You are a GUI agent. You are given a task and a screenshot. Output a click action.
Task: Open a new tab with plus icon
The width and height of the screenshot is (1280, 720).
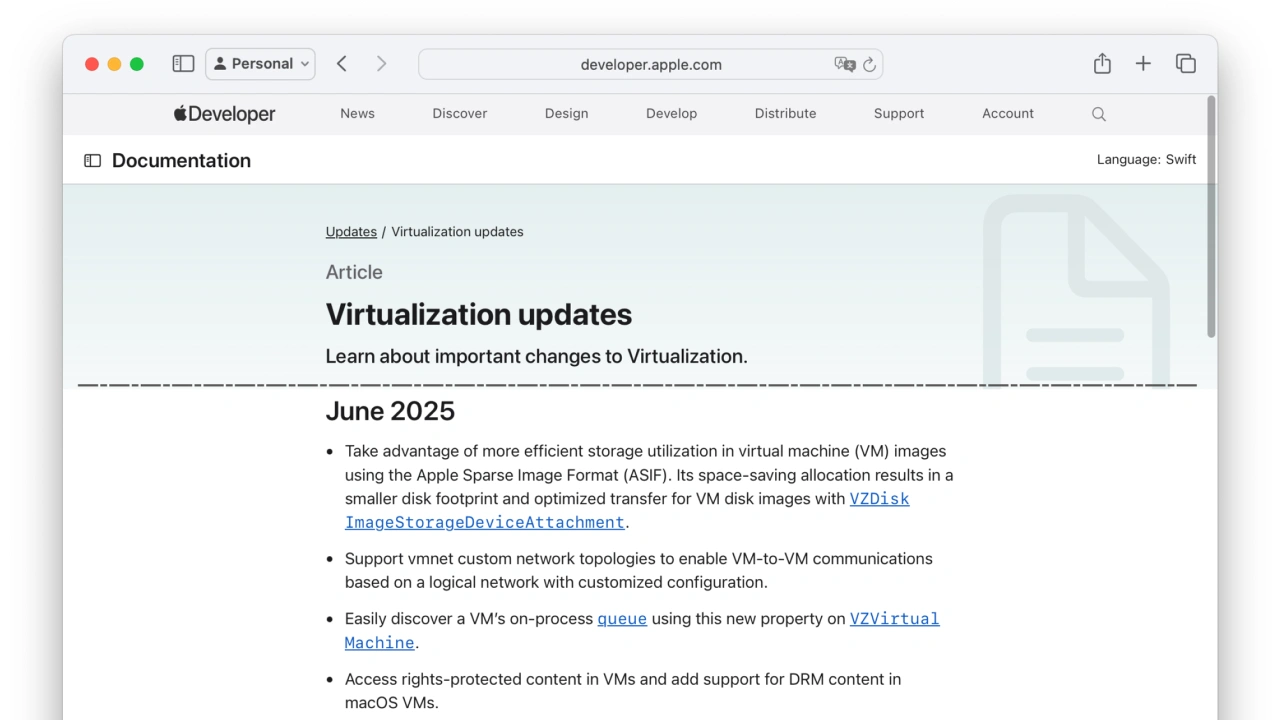tap(1143, 64)
